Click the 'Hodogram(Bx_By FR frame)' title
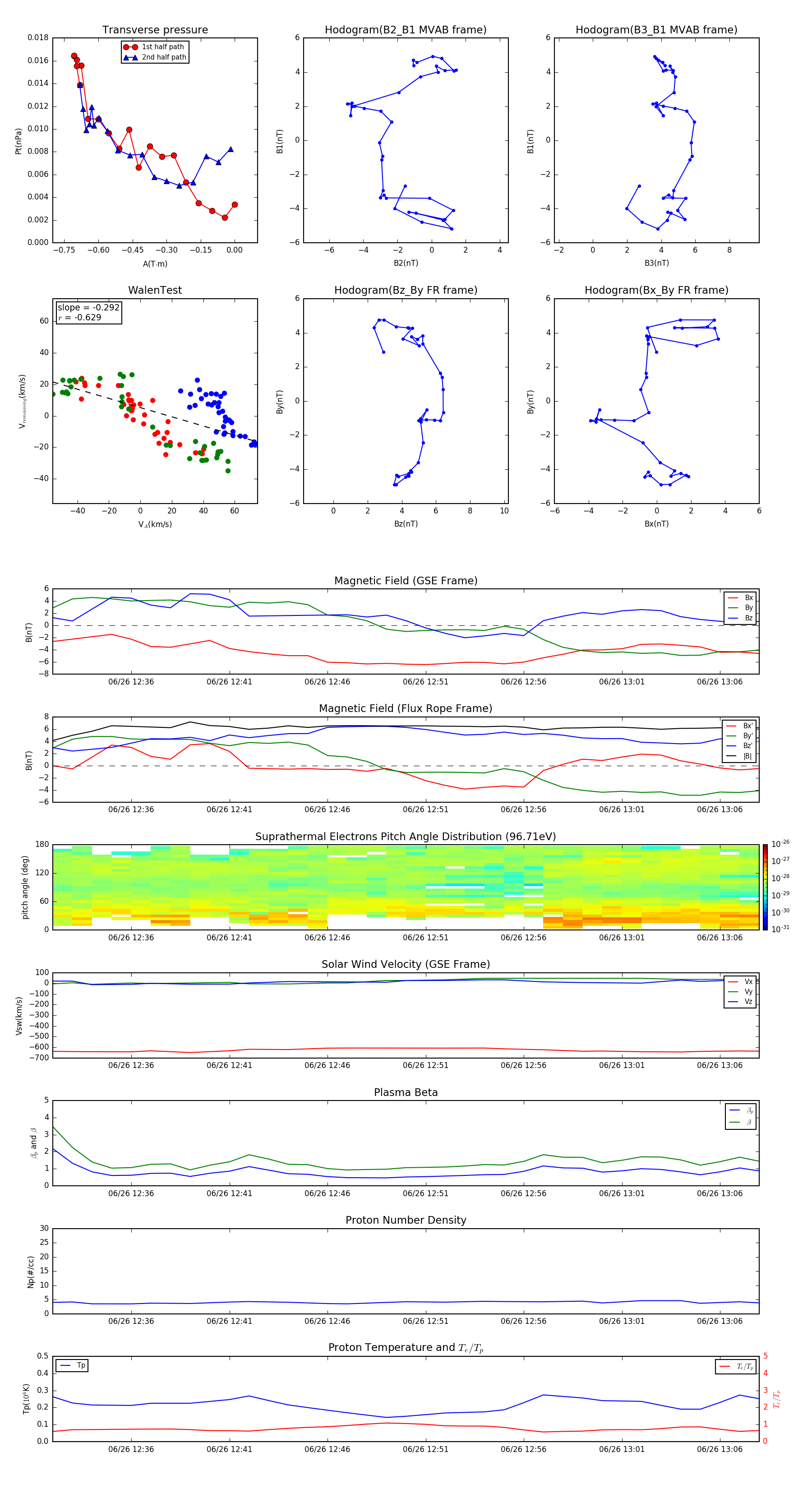 click(x=656, y=290)
